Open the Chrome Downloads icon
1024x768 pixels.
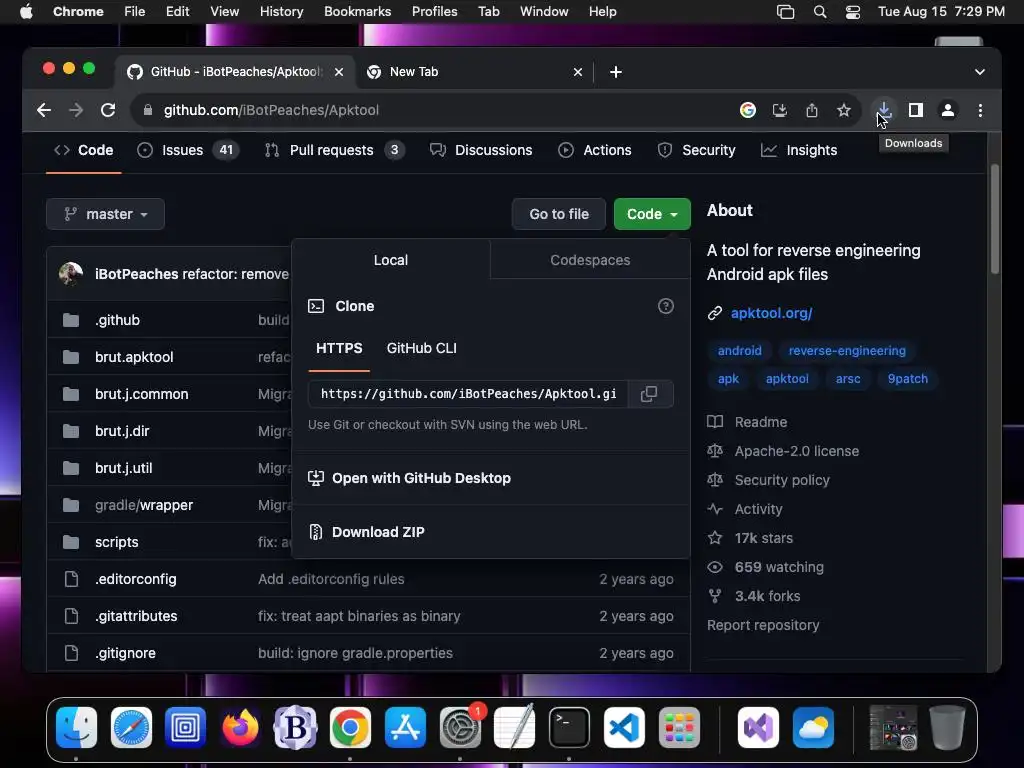click(883, 110)
